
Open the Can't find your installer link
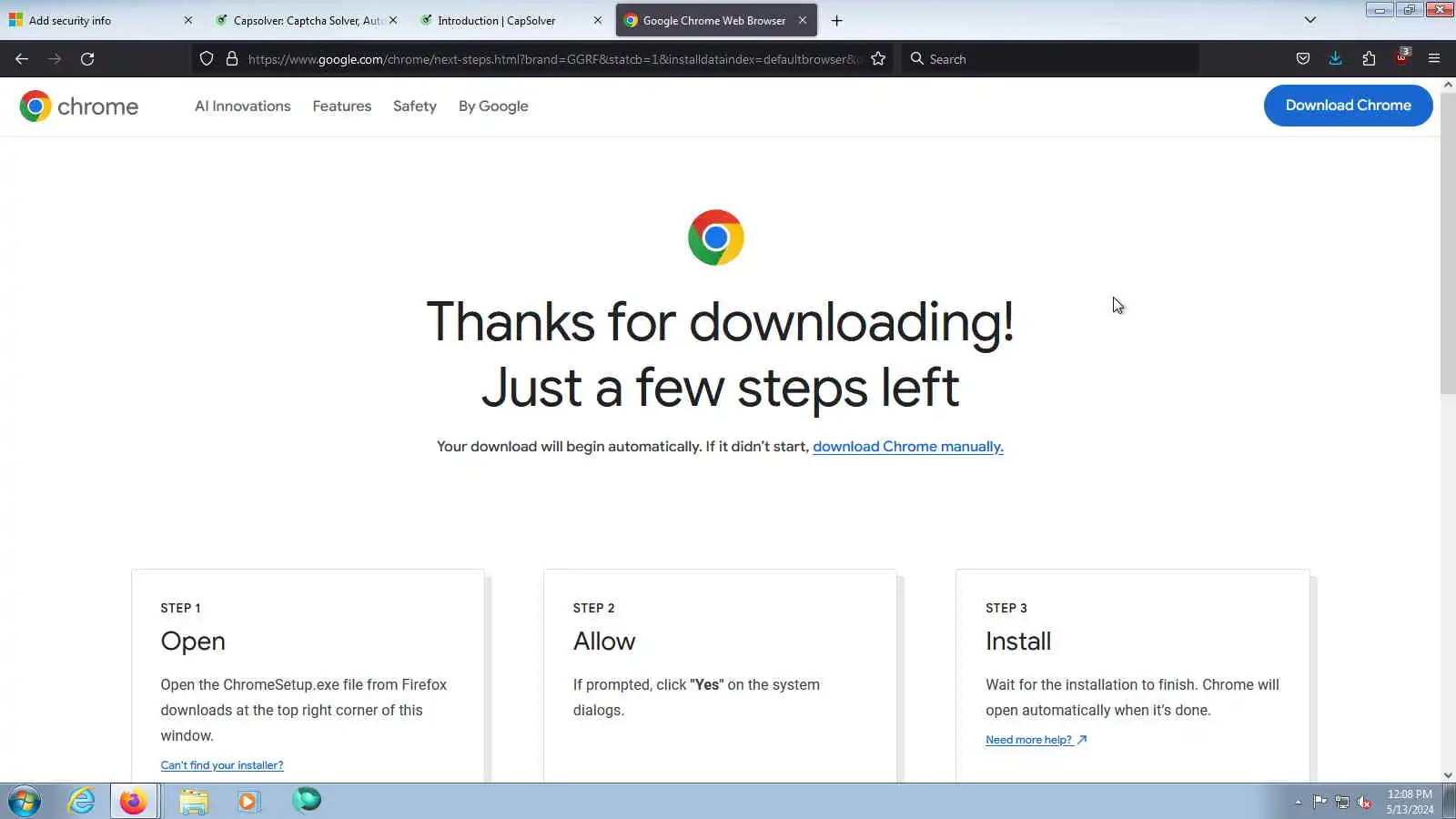pos(222,765)
